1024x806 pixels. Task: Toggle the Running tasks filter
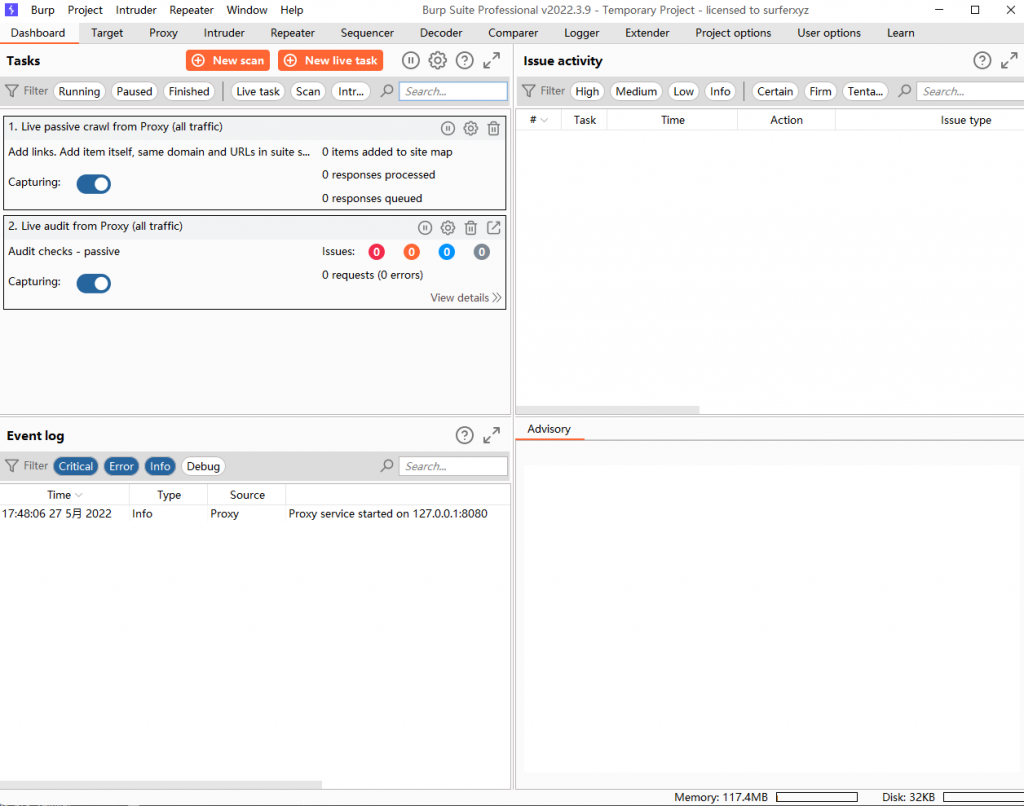[x=79, y=91]
